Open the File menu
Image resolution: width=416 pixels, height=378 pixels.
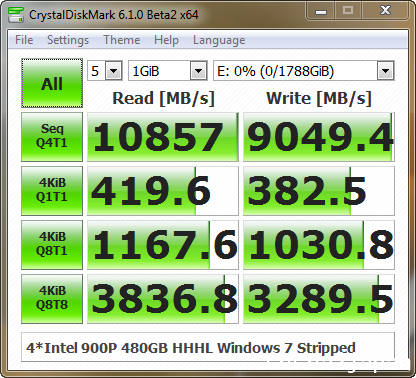pyautogui.click(x=24, y=40)
